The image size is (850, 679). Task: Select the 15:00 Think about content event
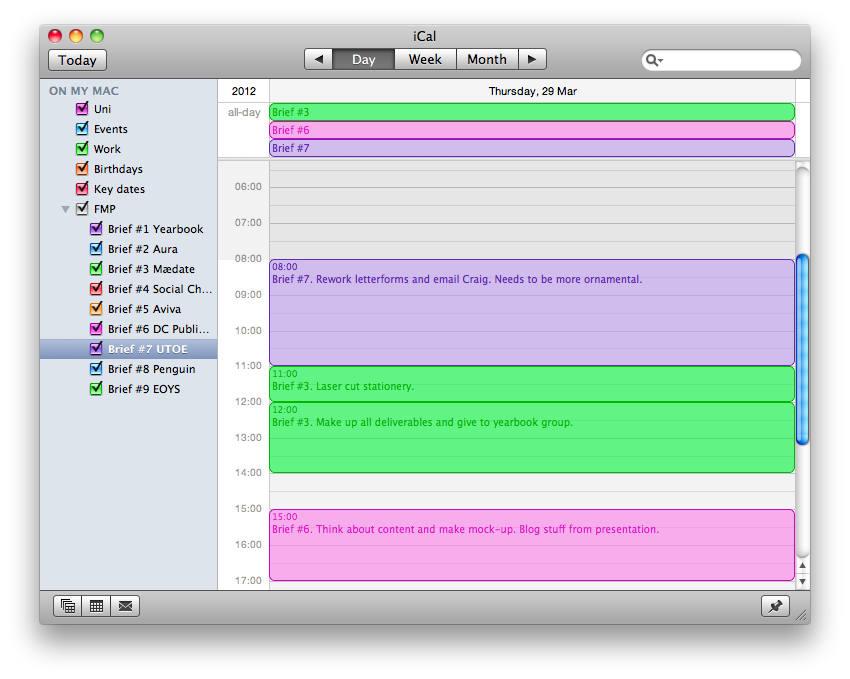coord(532,545)
